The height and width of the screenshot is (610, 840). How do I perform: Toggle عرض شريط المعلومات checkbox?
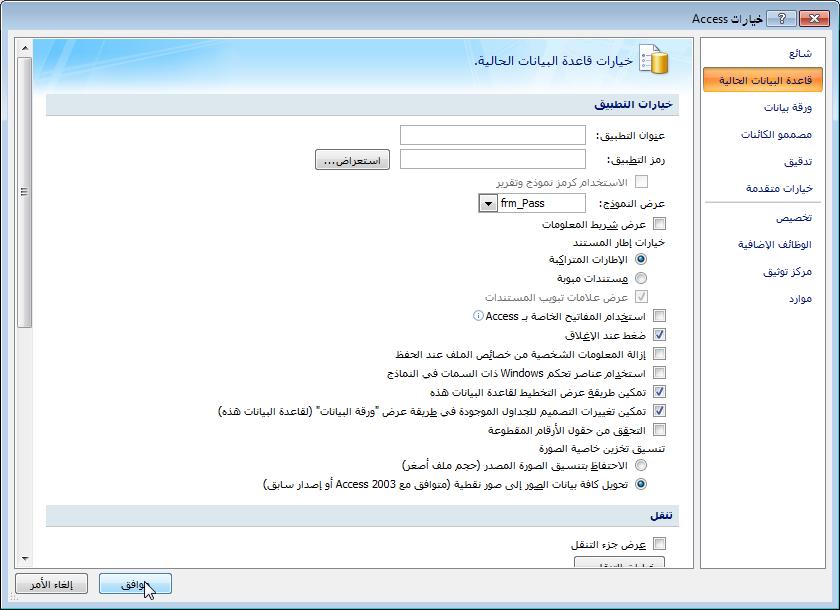[x=659, y=224]
